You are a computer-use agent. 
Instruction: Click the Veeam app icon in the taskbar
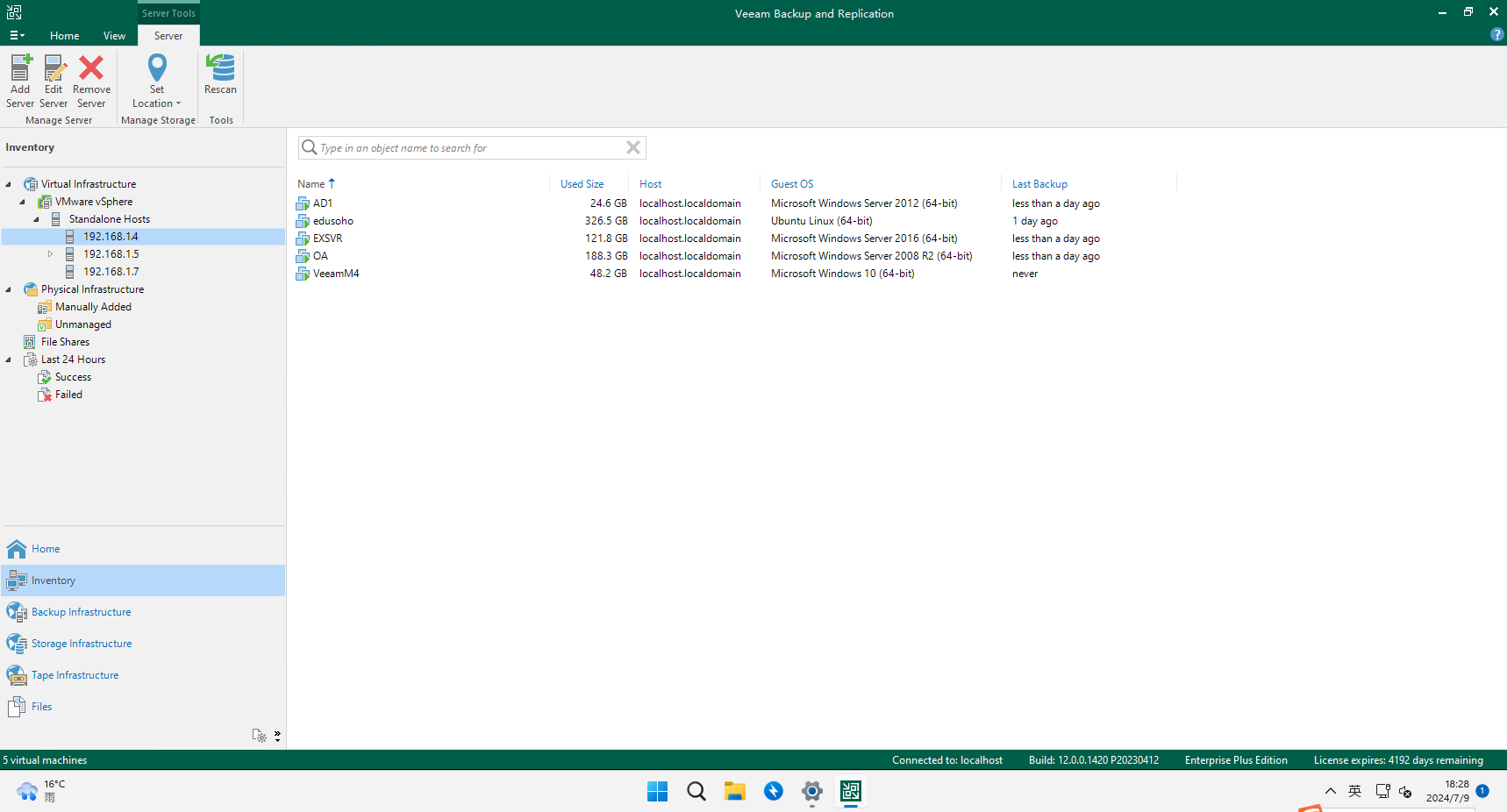pyautogui.click(x=850, y=791)
